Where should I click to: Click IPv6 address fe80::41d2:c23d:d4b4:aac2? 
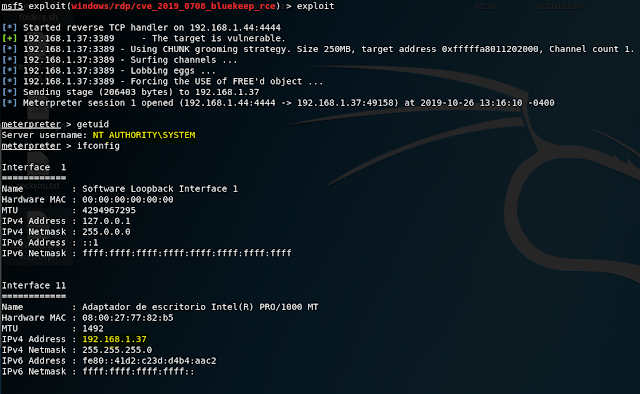pos(149,361)
